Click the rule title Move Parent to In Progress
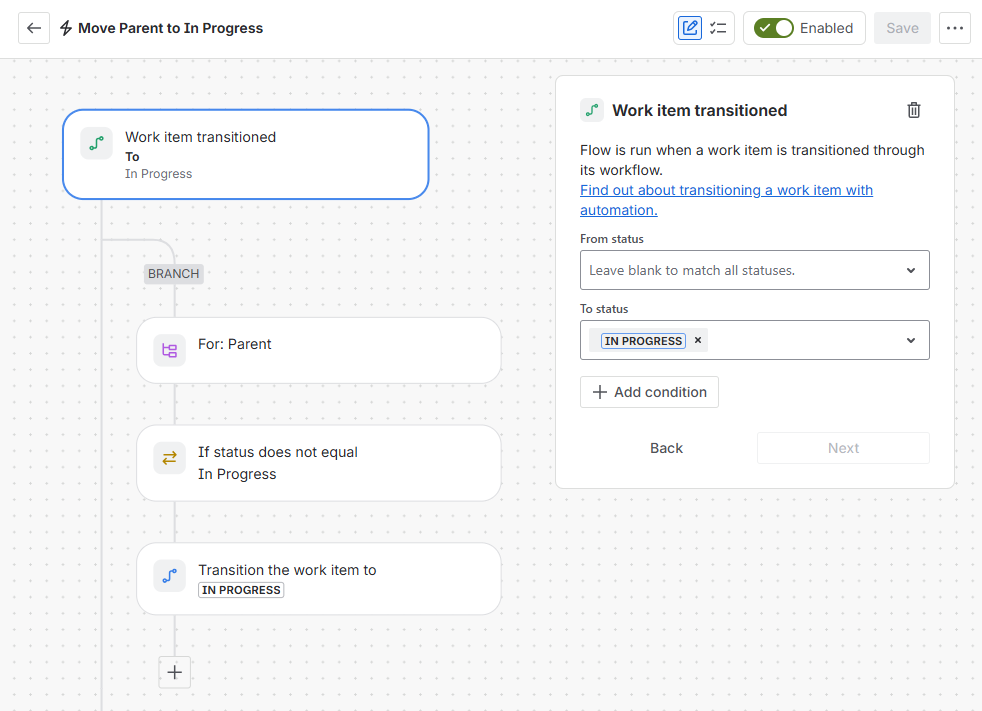 (x=170, y=28)
